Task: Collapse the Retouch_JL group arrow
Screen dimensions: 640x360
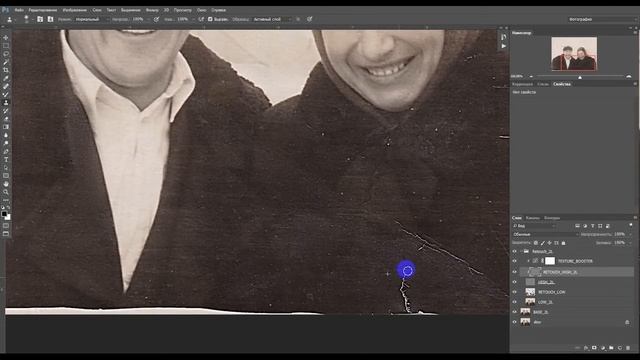Action: pyautogui.click(x=521, y=251)
